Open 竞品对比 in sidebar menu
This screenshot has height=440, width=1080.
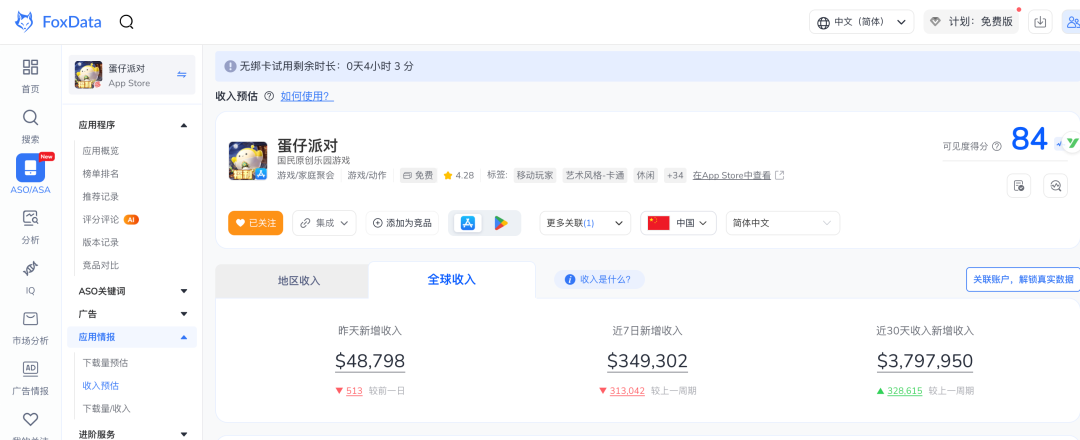[101, 265]
